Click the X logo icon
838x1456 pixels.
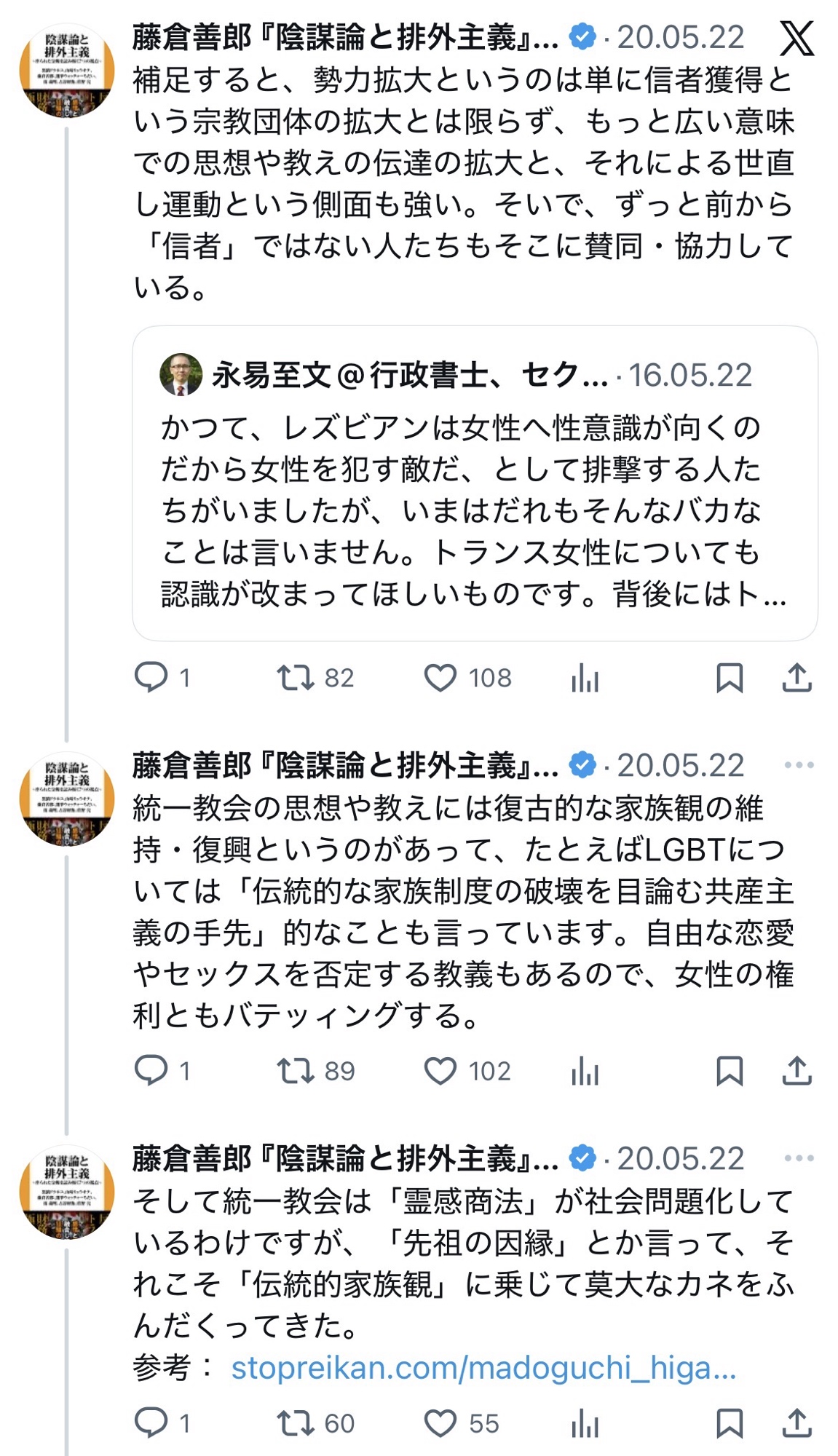[797, 38]
